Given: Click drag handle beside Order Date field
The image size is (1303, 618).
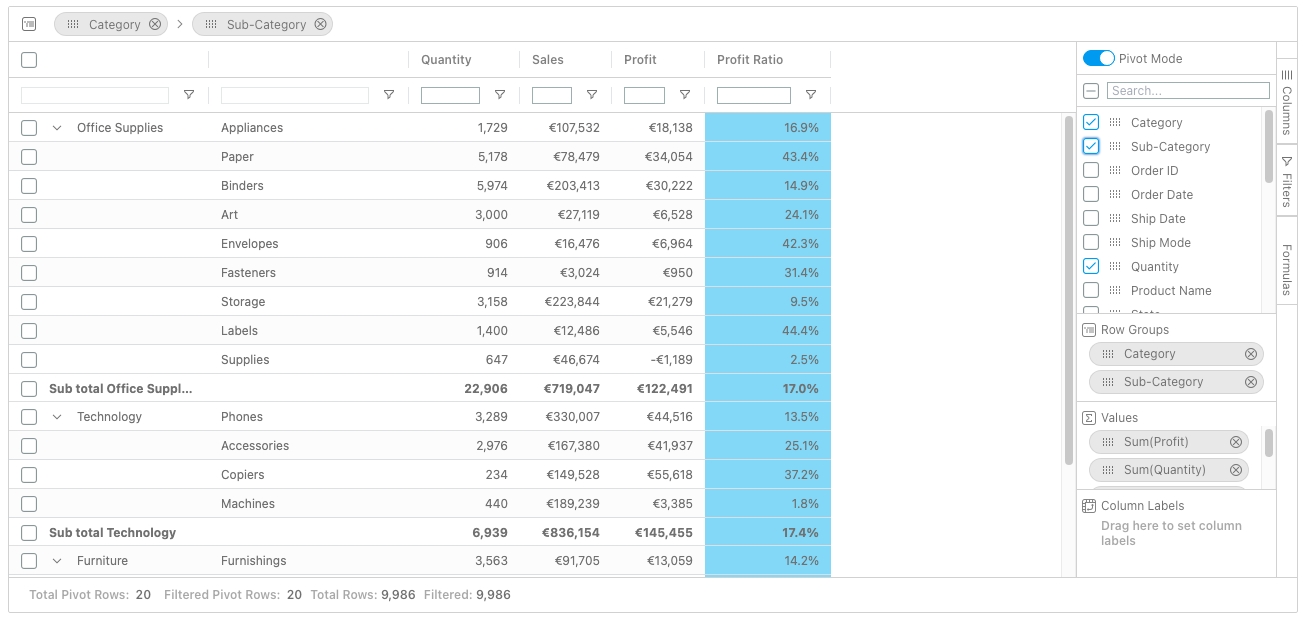Looking at the screenshot, I should pos(1115,195).
